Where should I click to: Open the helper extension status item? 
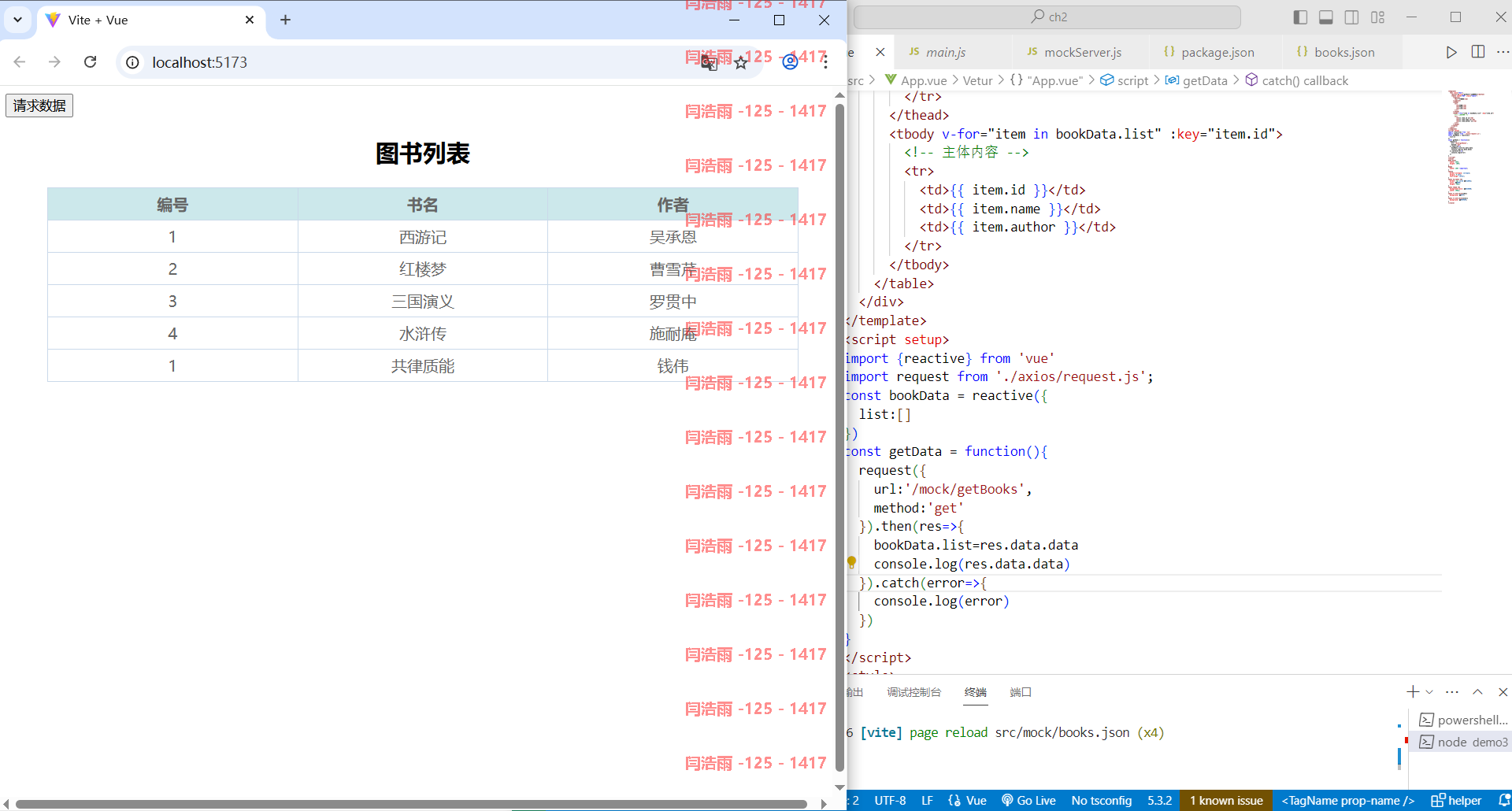pyautogui.click(x=1456, y=801)
